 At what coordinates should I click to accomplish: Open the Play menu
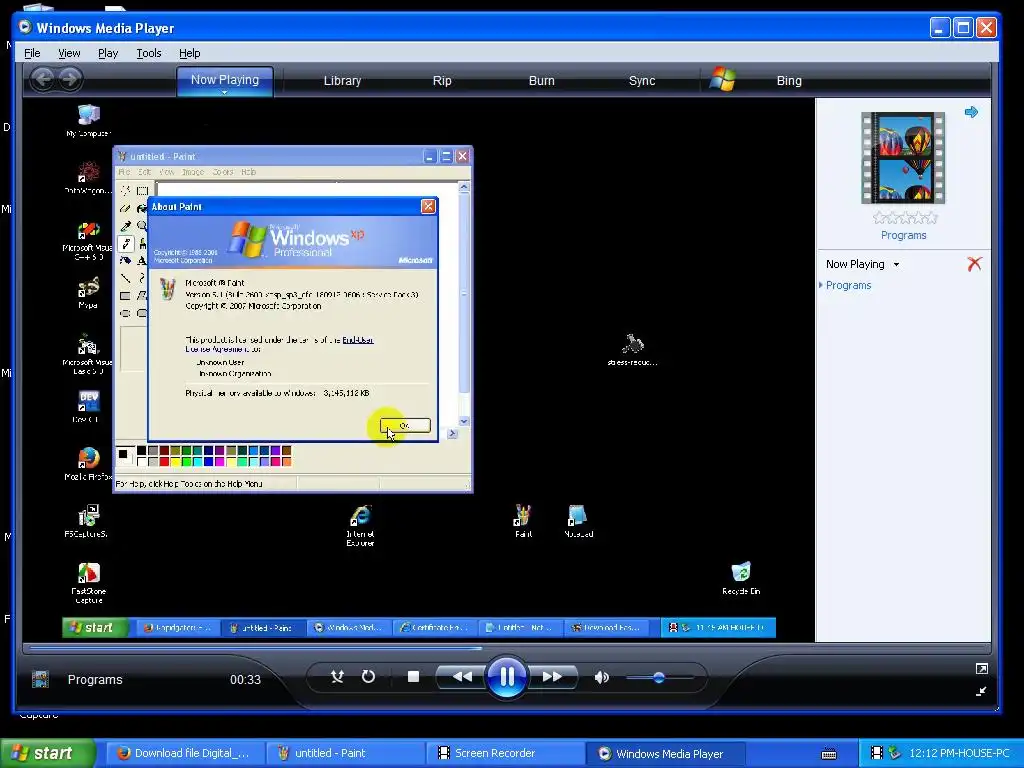point(108,53)
